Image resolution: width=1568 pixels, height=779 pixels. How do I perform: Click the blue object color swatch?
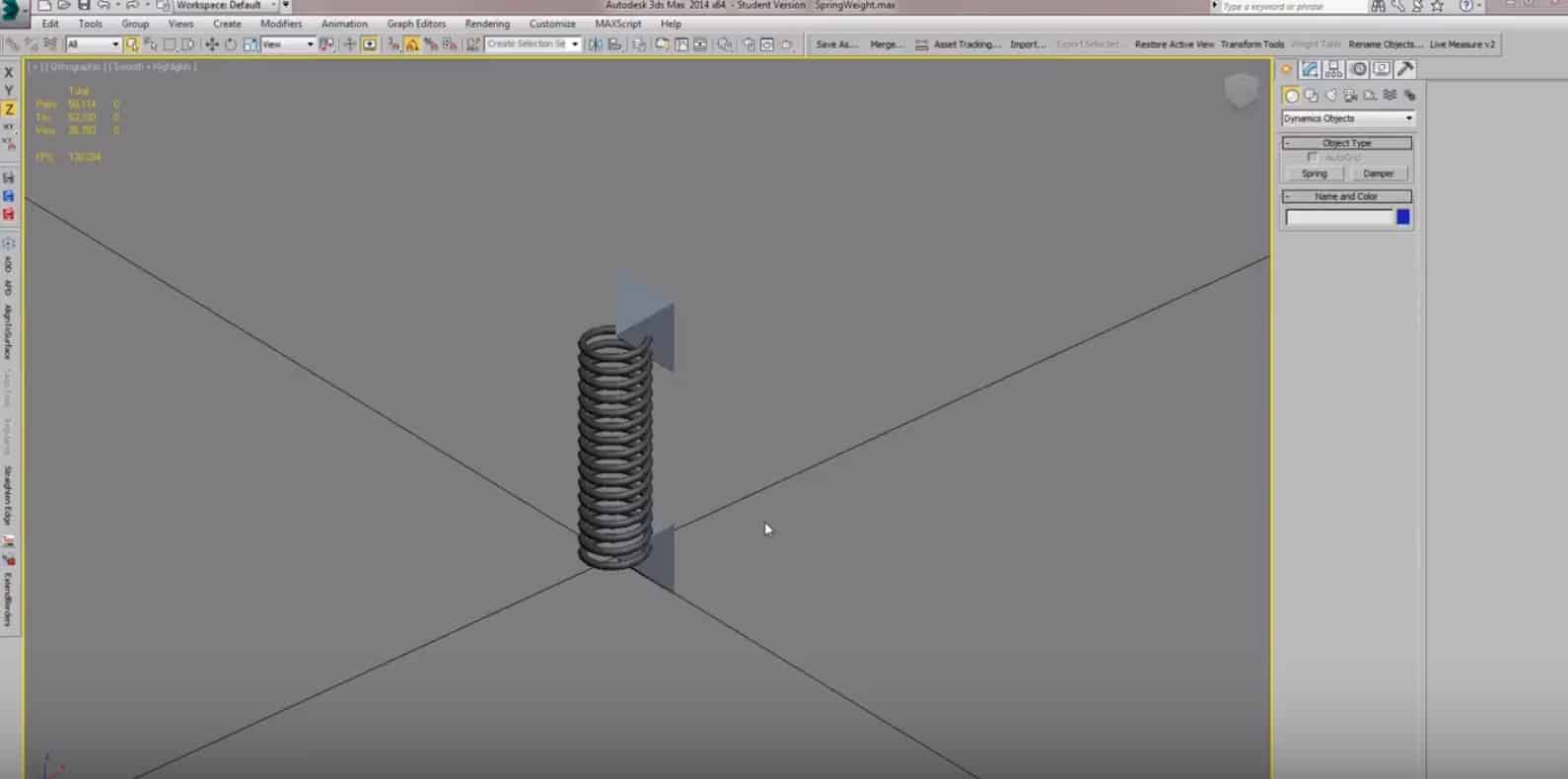(1402, 217)
